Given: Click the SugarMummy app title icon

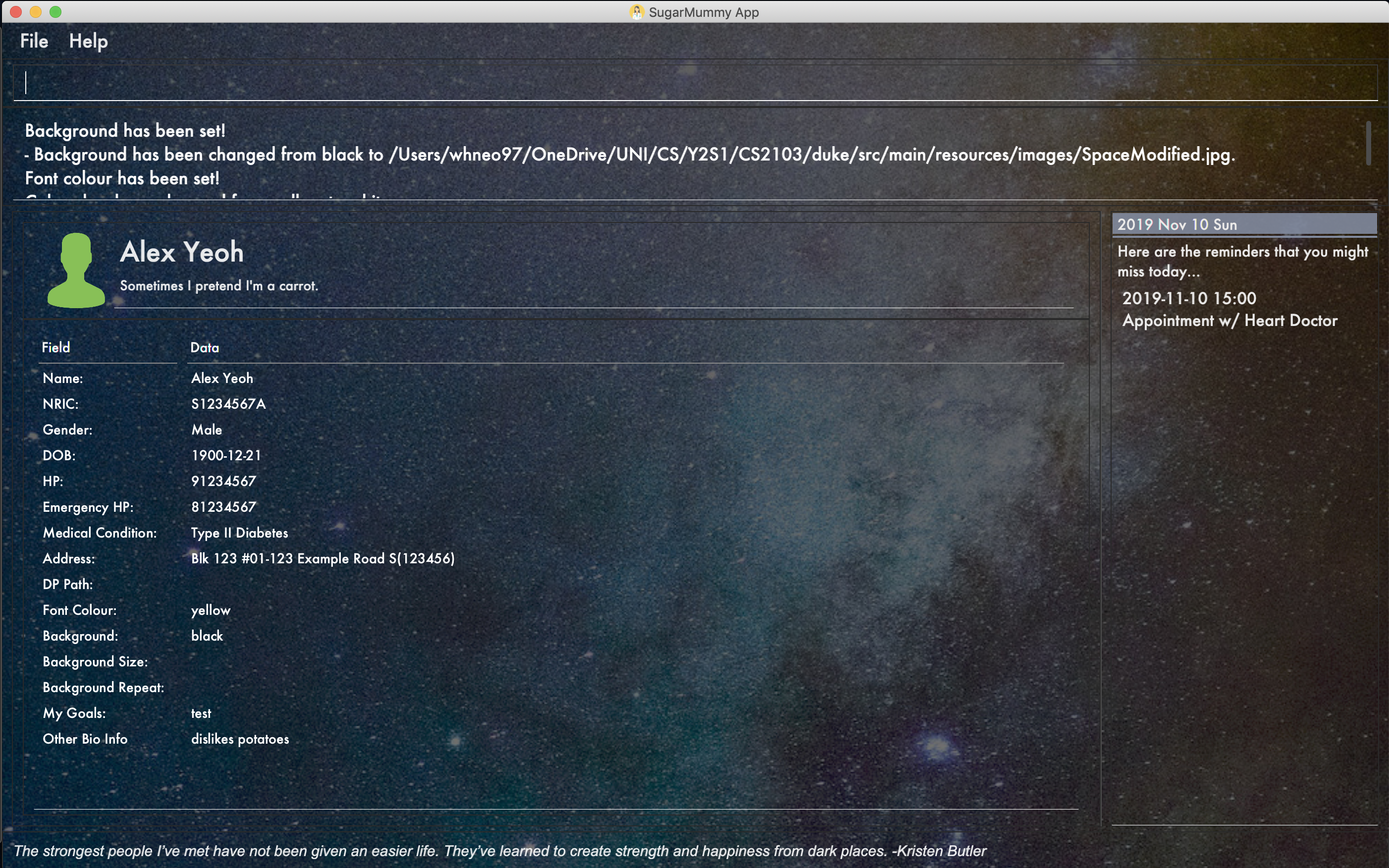Looking at the screenshot, I should 636,12.
